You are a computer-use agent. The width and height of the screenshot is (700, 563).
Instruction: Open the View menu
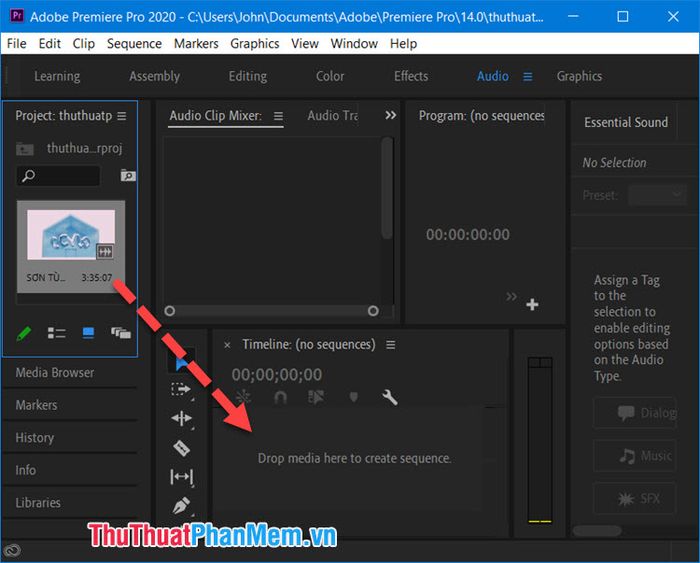click(x=305, y=44)
